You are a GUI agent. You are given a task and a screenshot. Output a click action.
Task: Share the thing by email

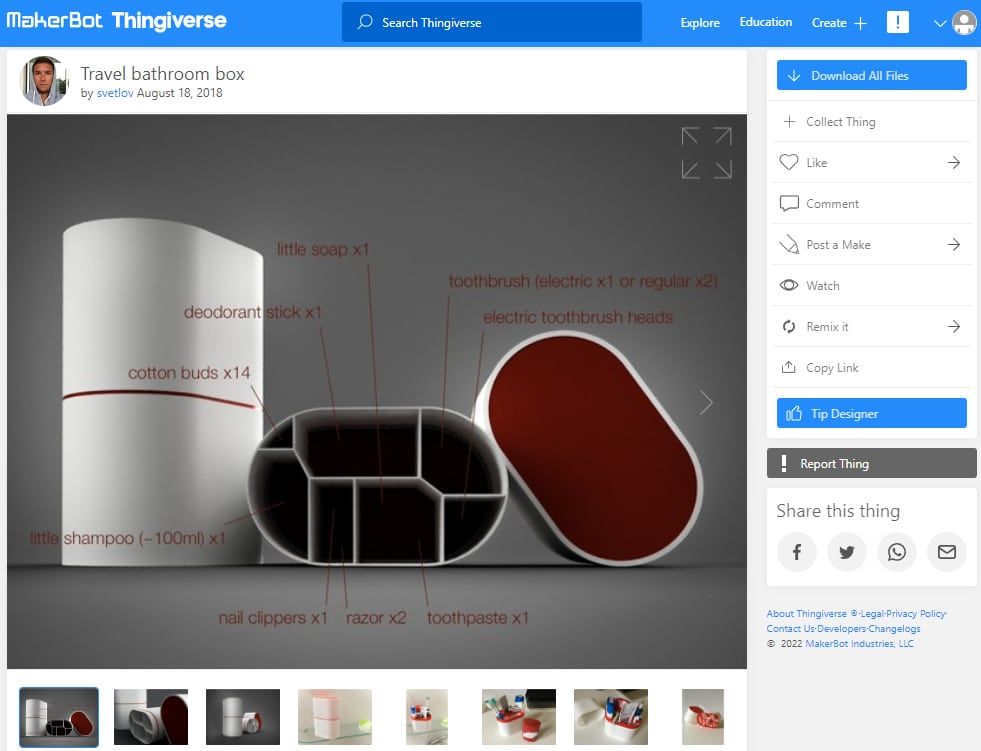(947, 551)
